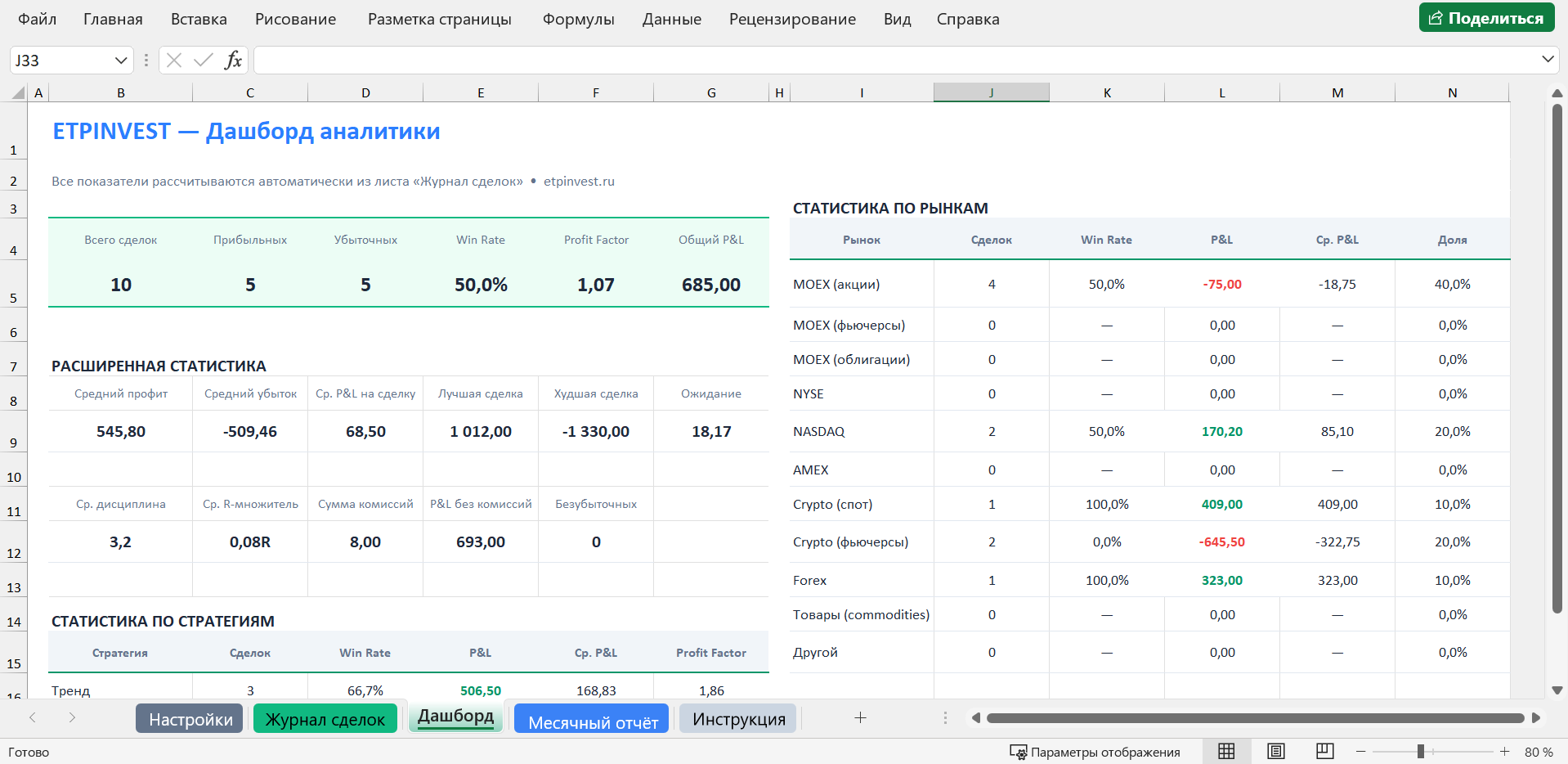
Task: Open the insert function fx icon
Action: point(233,60)
